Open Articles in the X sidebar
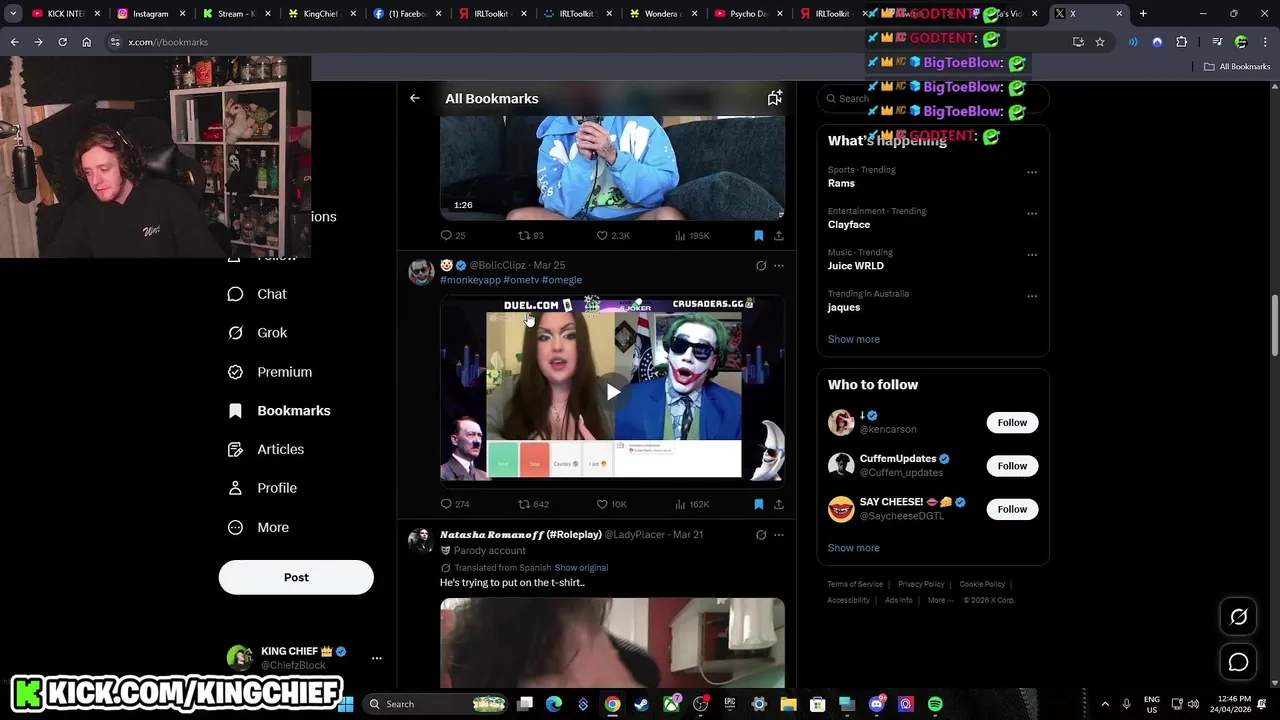This screenshot has height=720, width=1280. (x=266, y=450)
